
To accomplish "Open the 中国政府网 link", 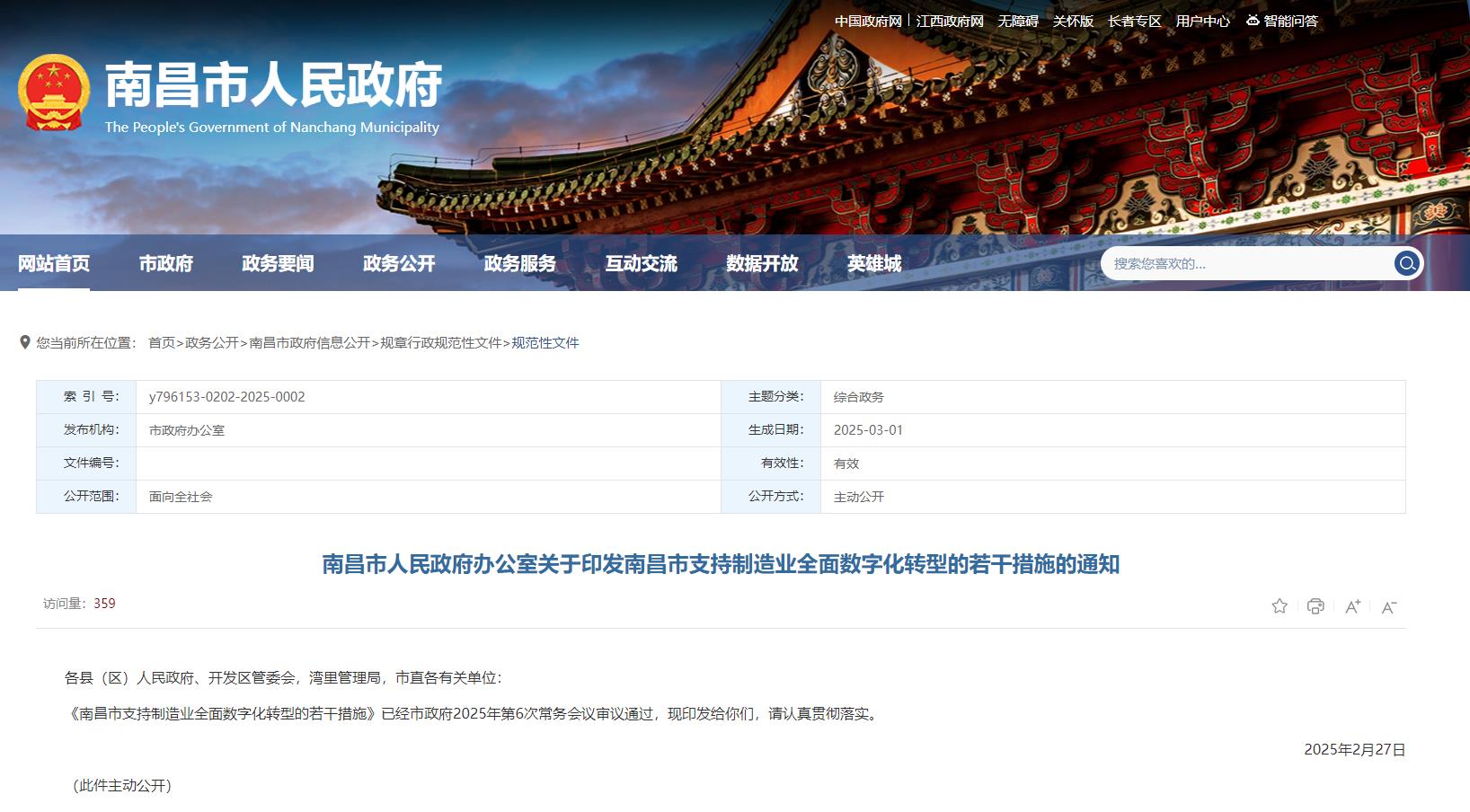I will (867, 21).
